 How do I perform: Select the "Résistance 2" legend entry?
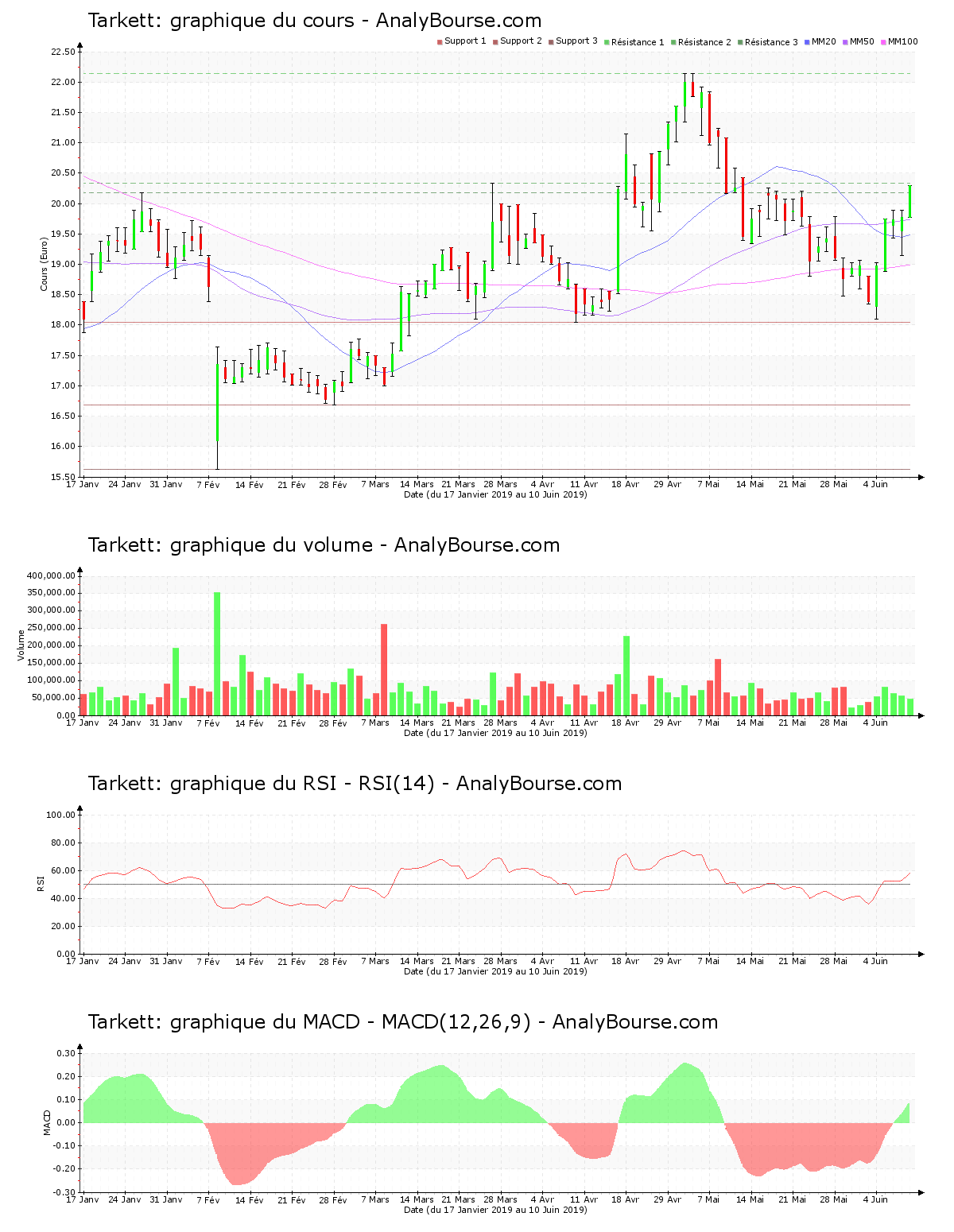pyautogui.click(x=701, y=41)
